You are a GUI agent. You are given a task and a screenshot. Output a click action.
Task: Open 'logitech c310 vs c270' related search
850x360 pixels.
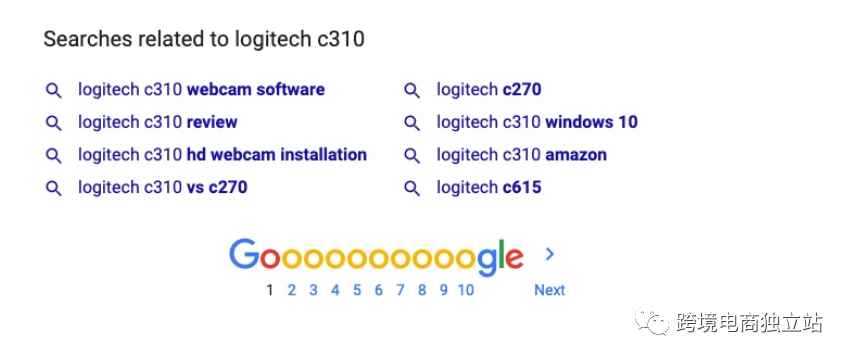pos(163,187)
